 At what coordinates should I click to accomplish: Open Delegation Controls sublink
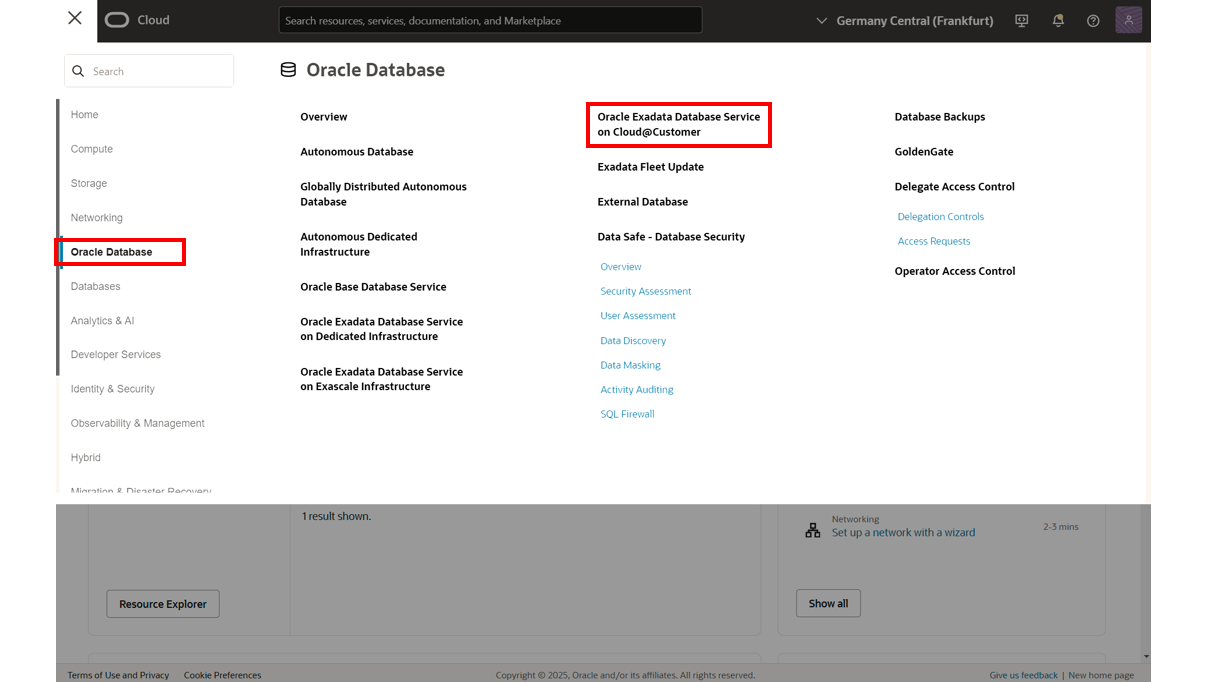[x=941, y=217]
